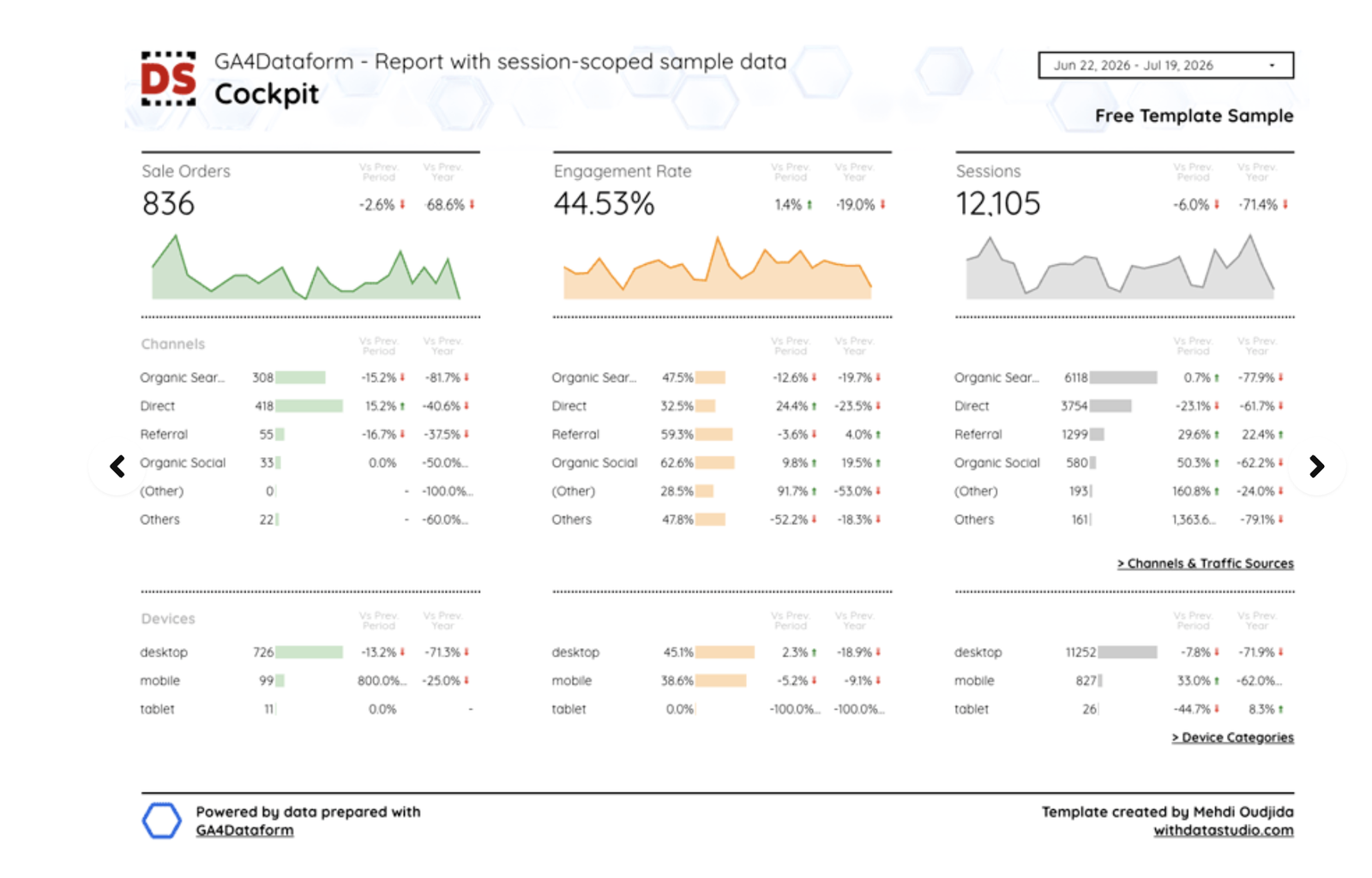
Task: Open the Device Categories link
Action: [1232, 737]
